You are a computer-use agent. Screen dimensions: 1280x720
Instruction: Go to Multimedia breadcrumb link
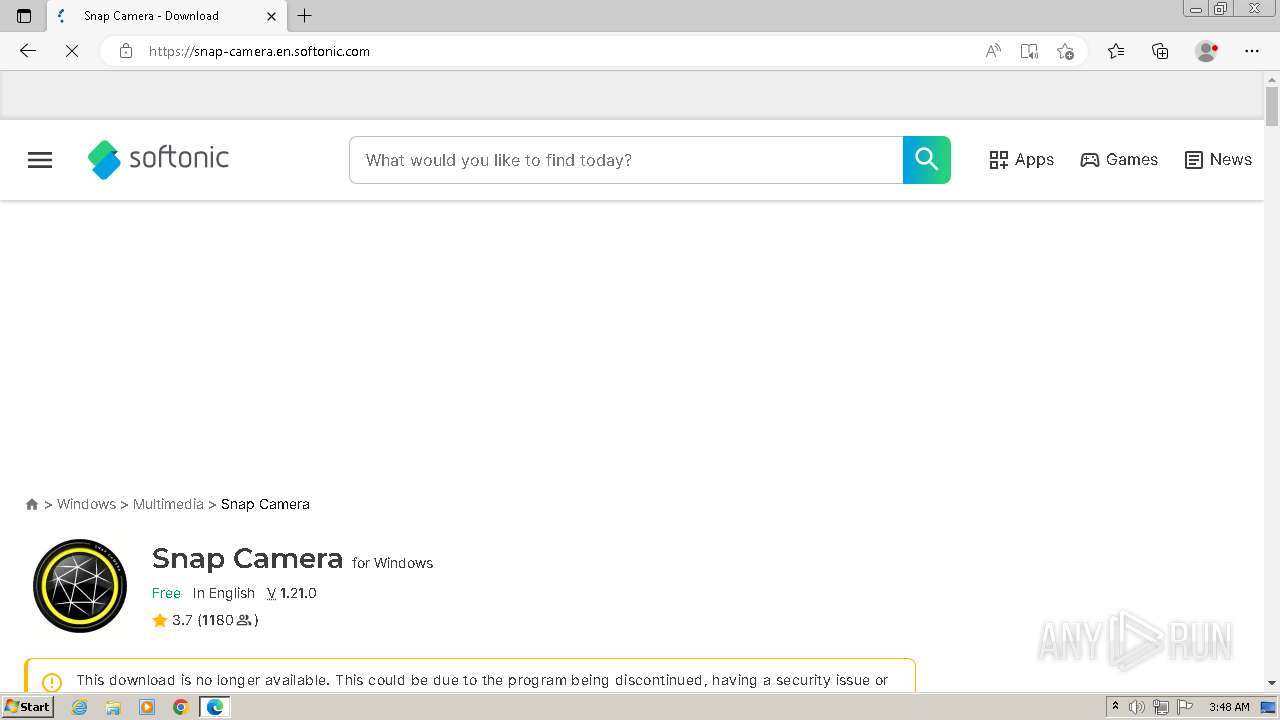coord(168,504)
